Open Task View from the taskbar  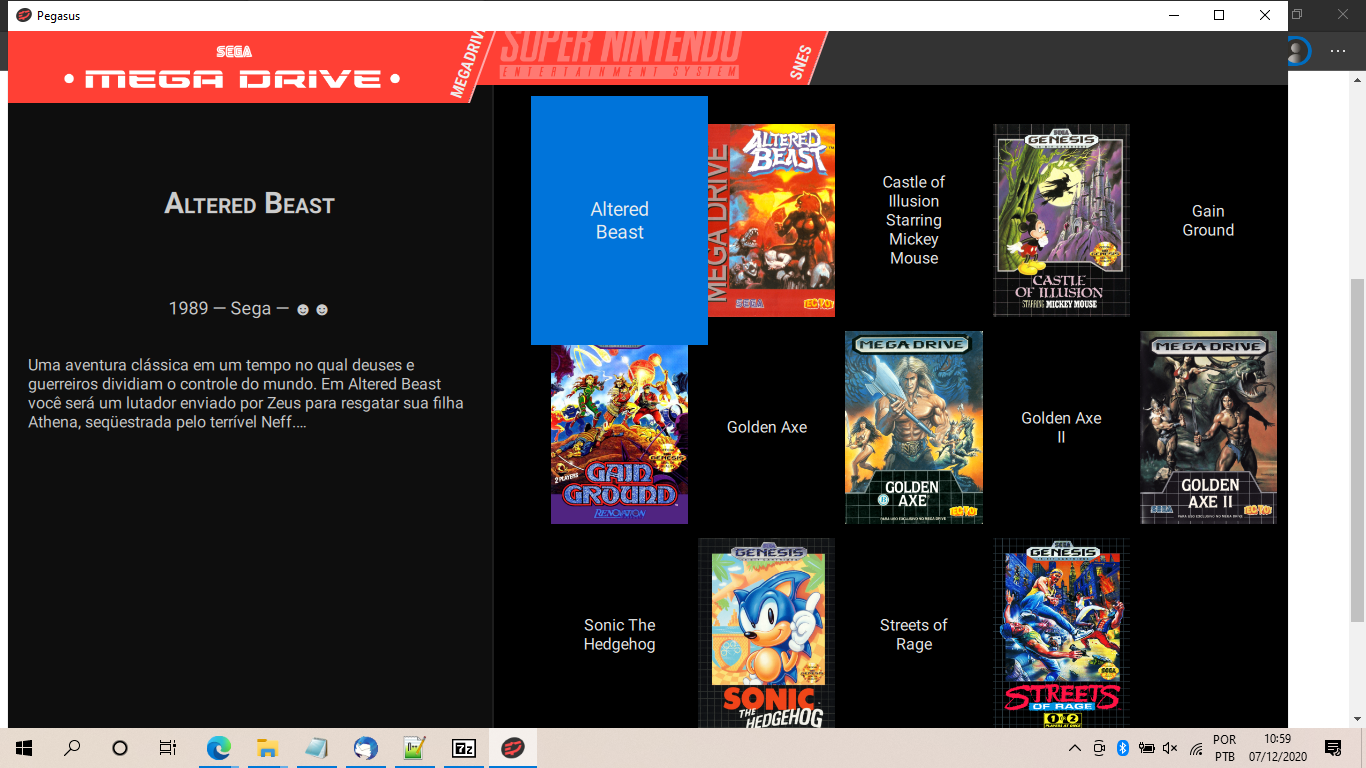[x=167, y=747]
